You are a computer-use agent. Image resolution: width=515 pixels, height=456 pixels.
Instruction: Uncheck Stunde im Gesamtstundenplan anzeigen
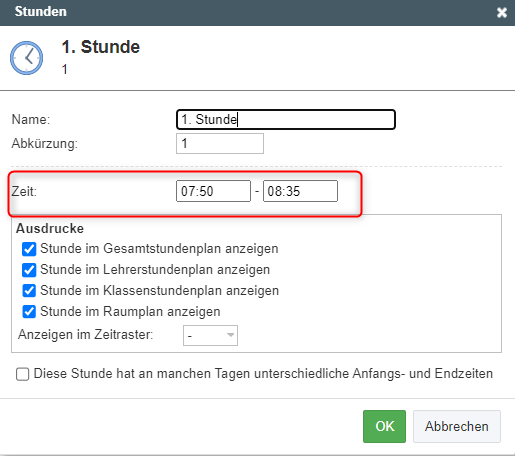click(x=29, y=249)
